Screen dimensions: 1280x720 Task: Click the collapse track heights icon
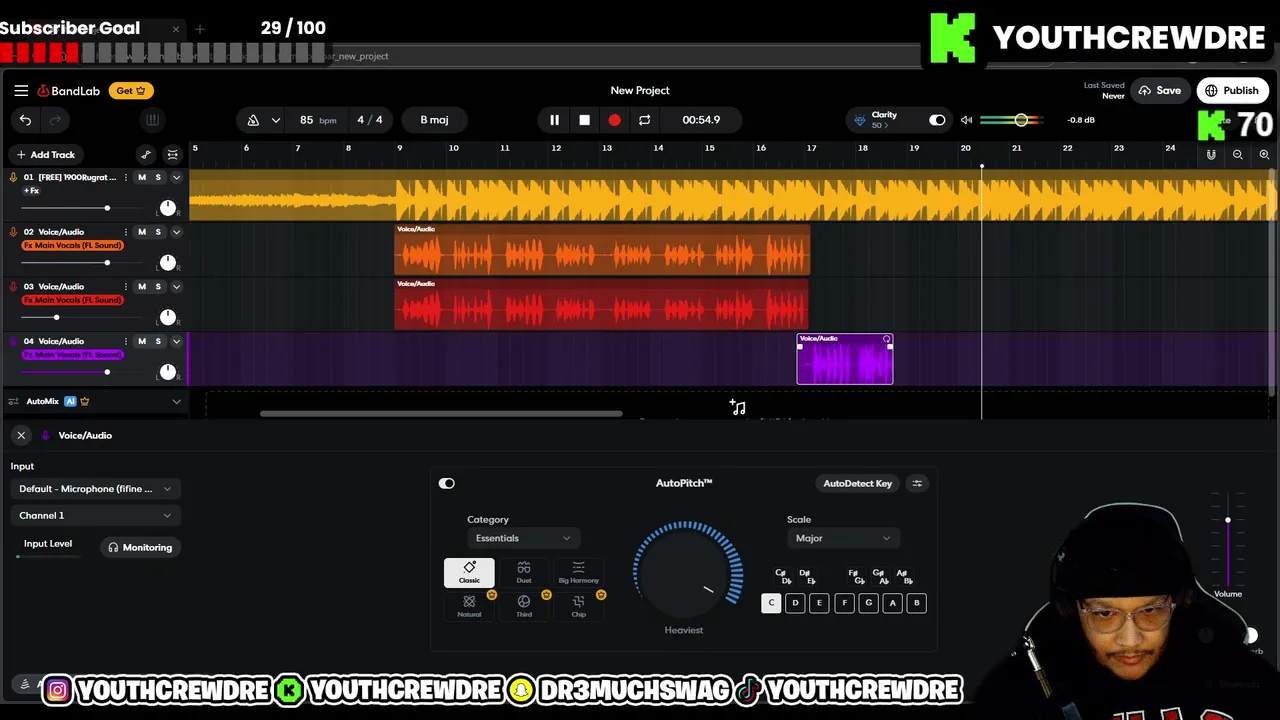172,154
